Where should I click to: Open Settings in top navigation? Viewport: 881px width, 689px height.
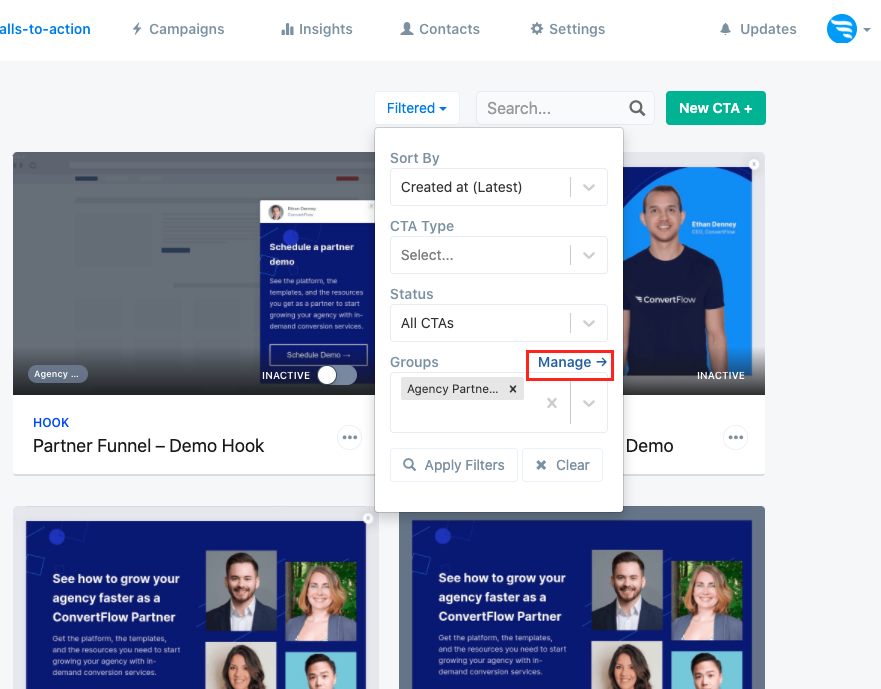(568, 29)
